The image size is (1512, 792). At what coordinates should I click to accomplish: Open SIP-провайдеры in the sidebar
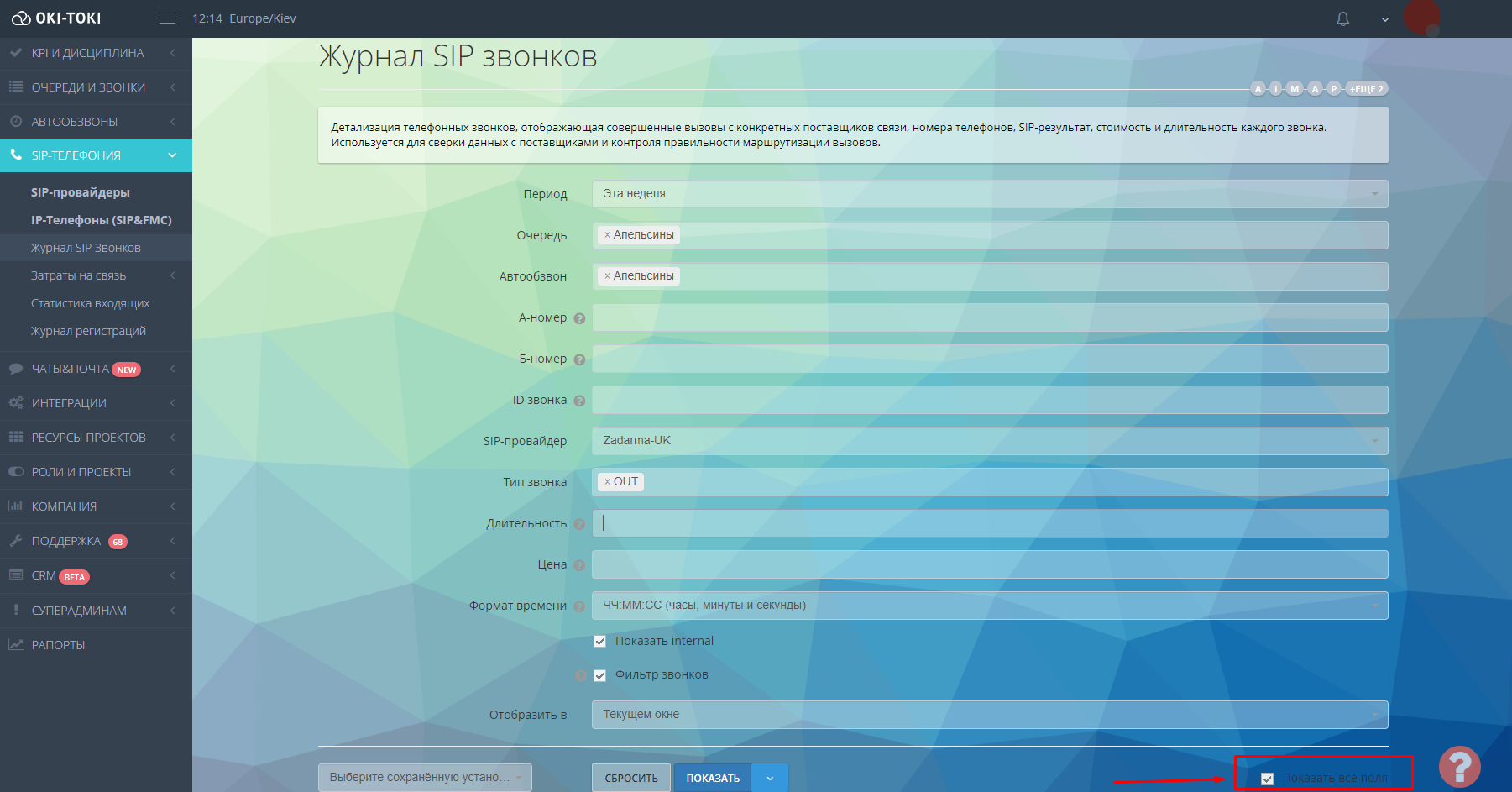pos(81,192)
